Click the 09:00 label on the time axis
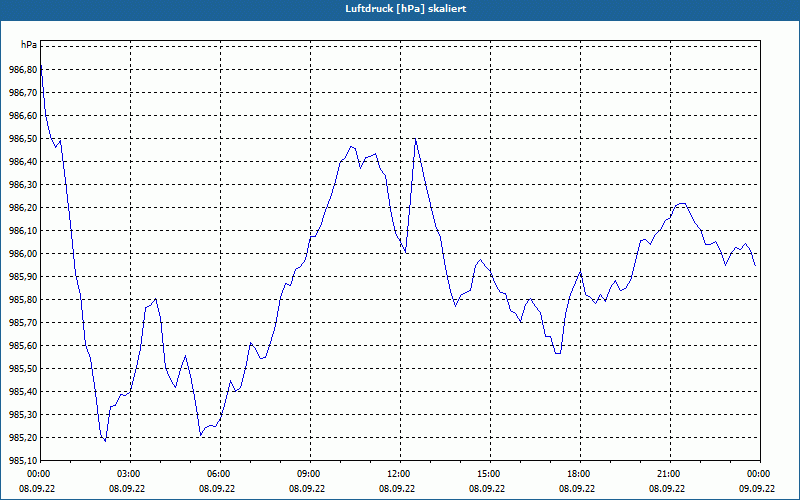The width and height of the screenshot is (800, 500). [310, 474]
